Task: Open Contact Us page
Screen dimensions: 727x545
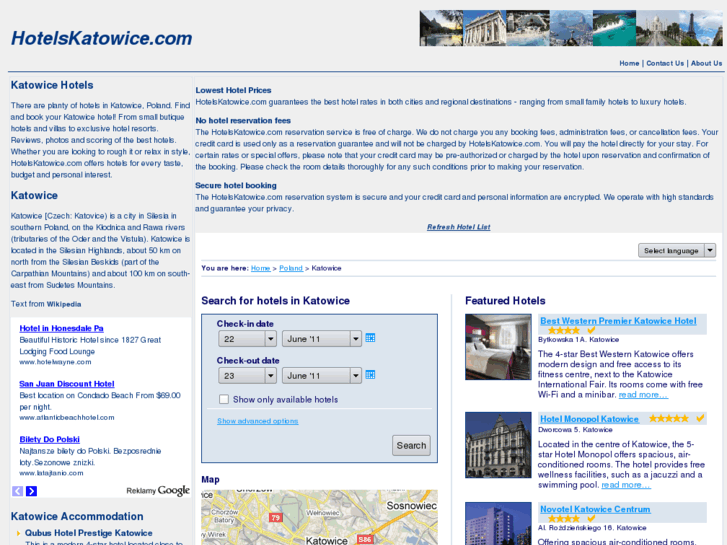Action: tap(665, 63)
